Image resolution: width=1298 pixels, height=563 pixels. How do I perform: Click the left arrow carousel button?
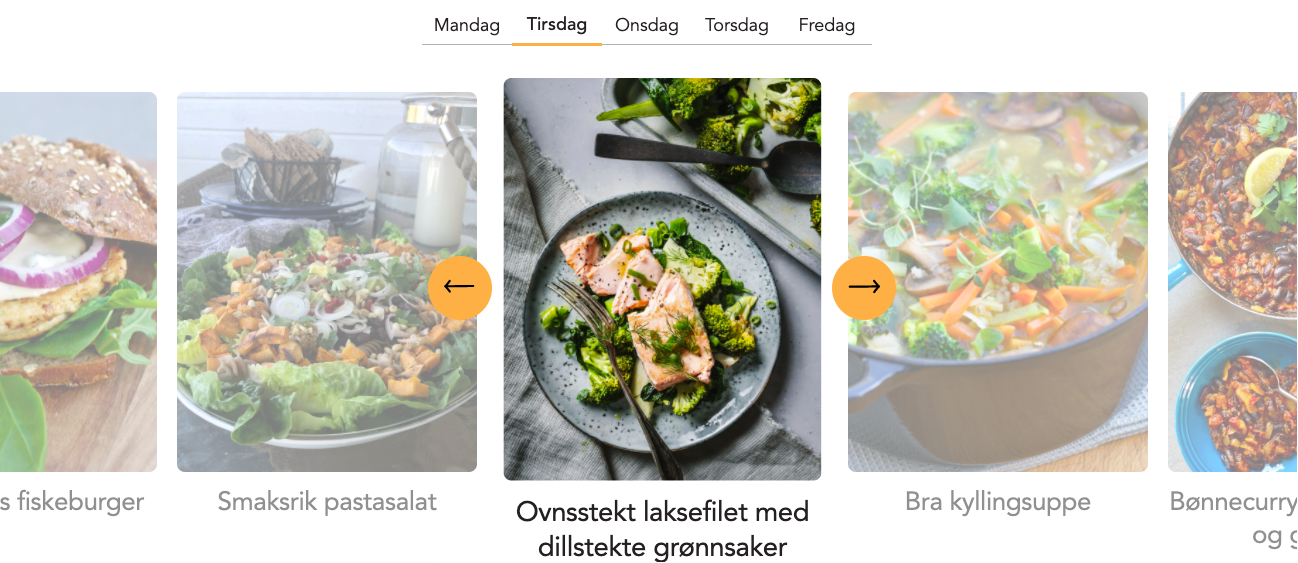(460, 287)
